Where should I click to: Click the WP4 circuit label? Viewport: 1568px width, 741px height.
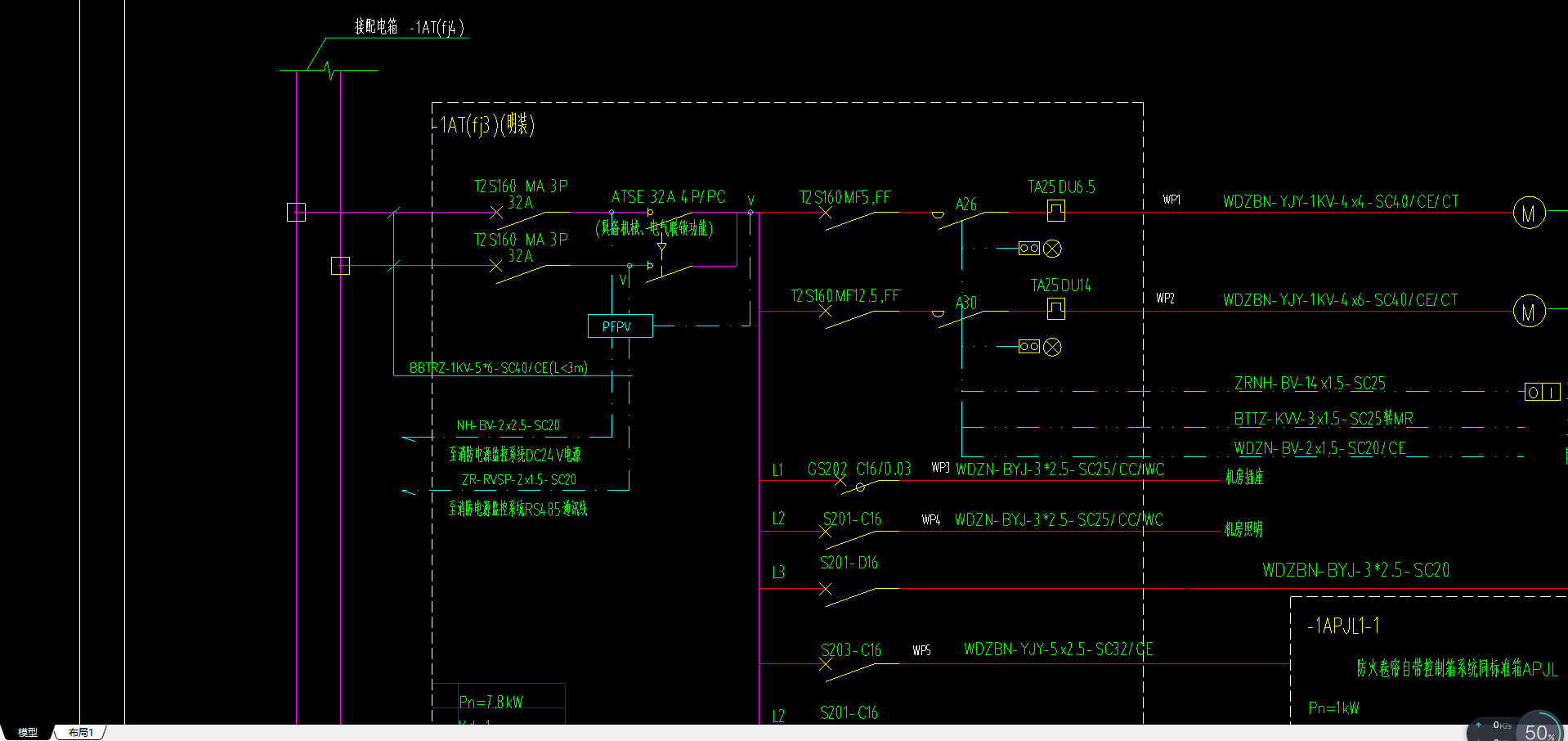931,519
